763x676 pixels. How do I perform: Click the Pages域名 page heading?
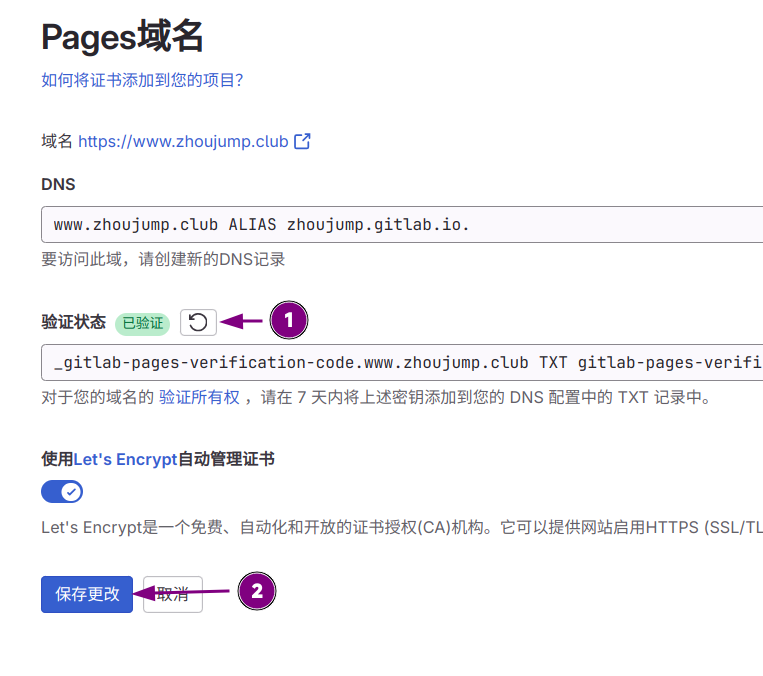122,37
